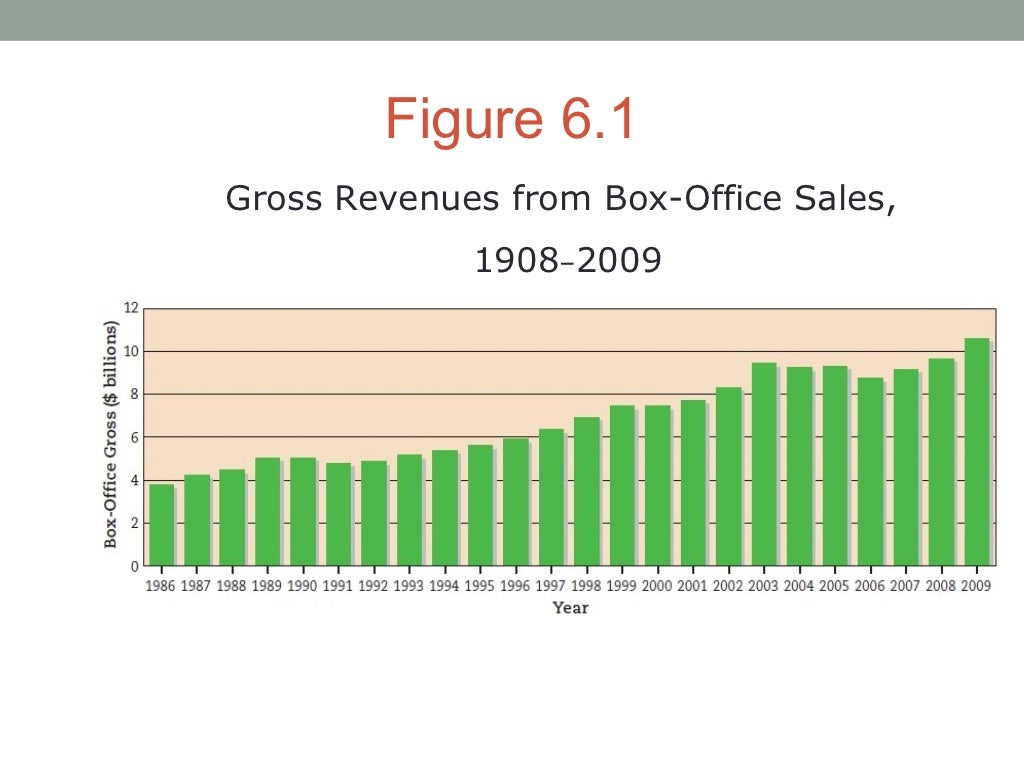Select the 1986 green bar
This screenshot has height=768, width=1024.
[x=161, y=524]
